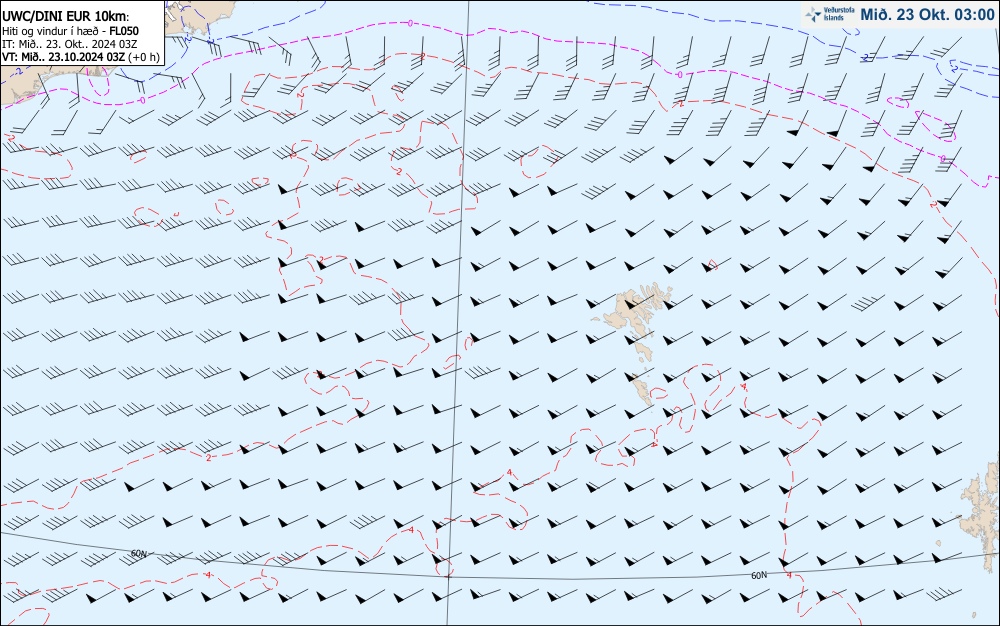This screenshot has width=1000, height=626.
Task: Click the 'Mið. 23 Okt. 03:00' timestamp
Action: [x=927, y=15]
